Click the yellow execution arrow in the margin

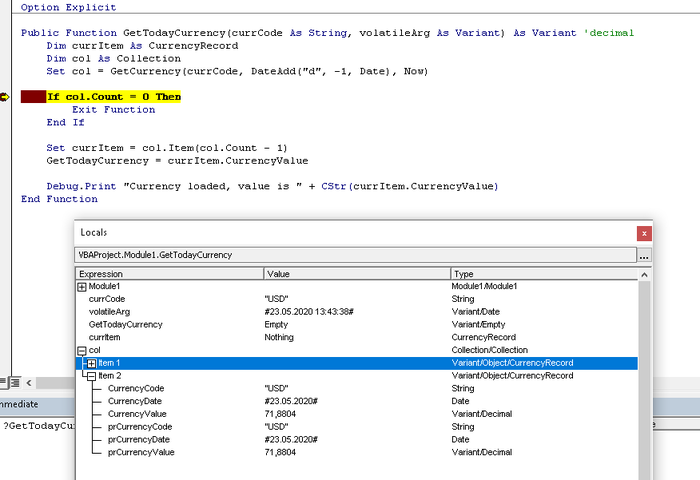tap(6, 97)
